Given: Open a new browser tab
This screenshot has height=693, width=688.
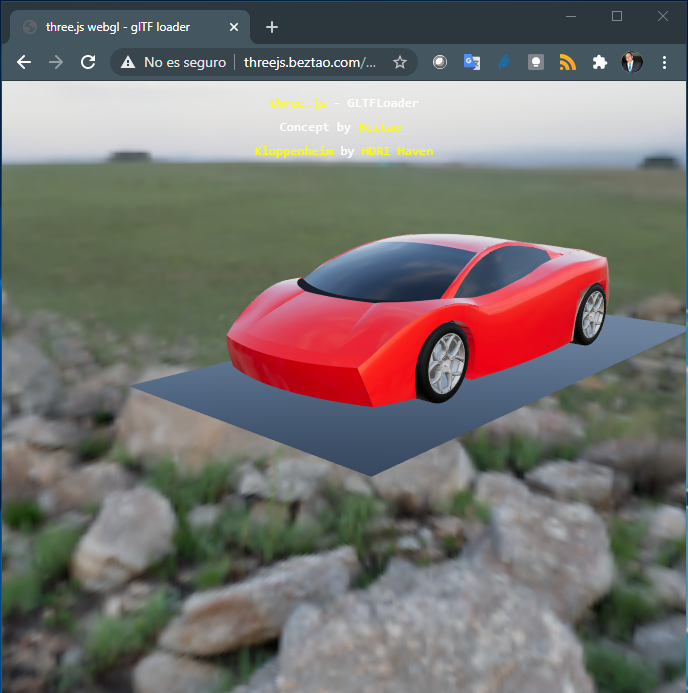Looking at the screenshot, I should [272, 27].
